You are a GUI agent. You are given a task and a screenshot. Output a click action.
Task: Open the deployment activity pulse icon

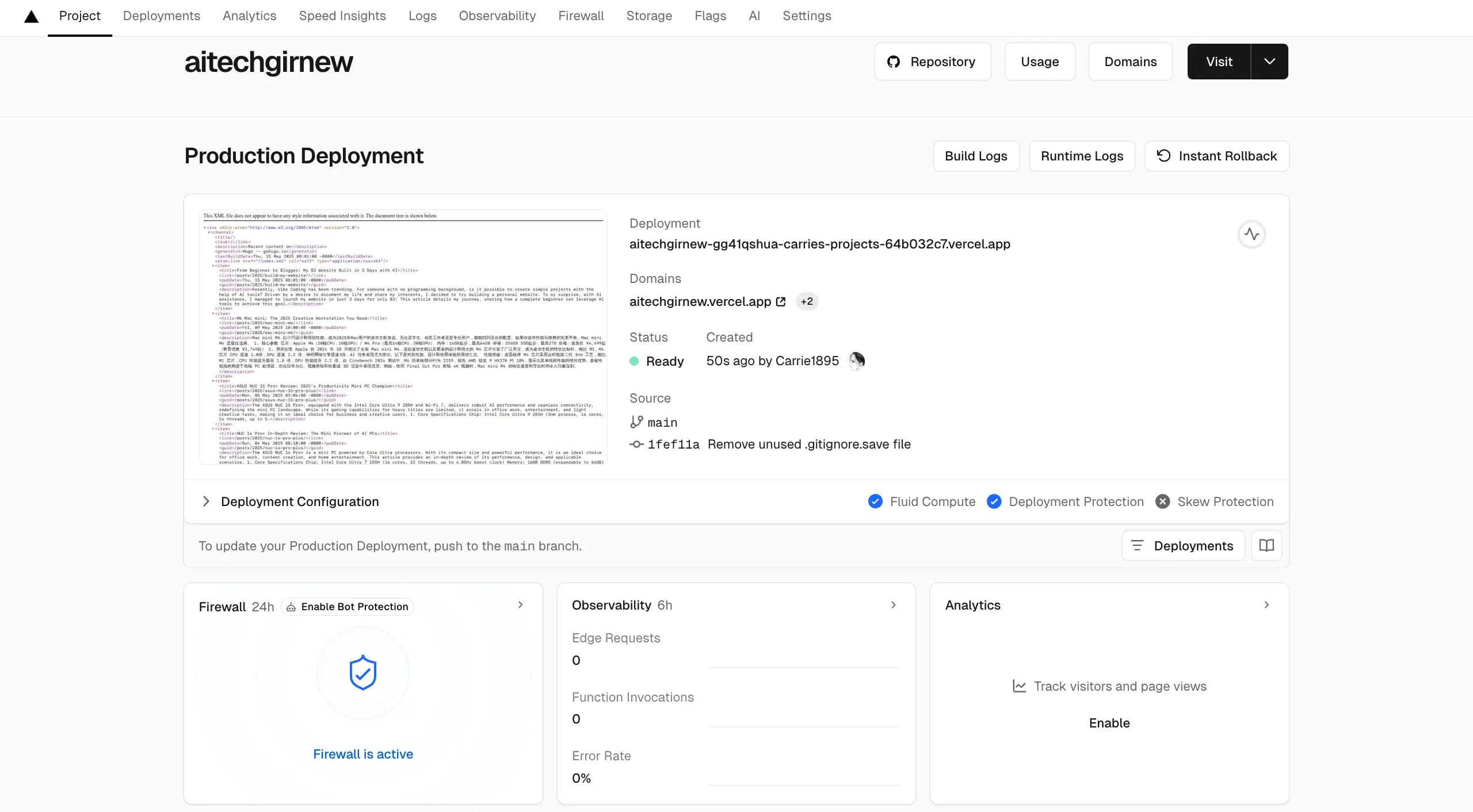[1251, 234]
